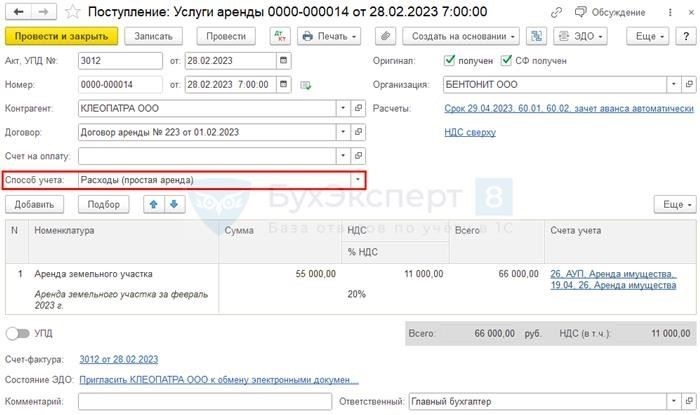
Task: Open Счета учета link 26, АУП
Action: [x=613, y=279]
